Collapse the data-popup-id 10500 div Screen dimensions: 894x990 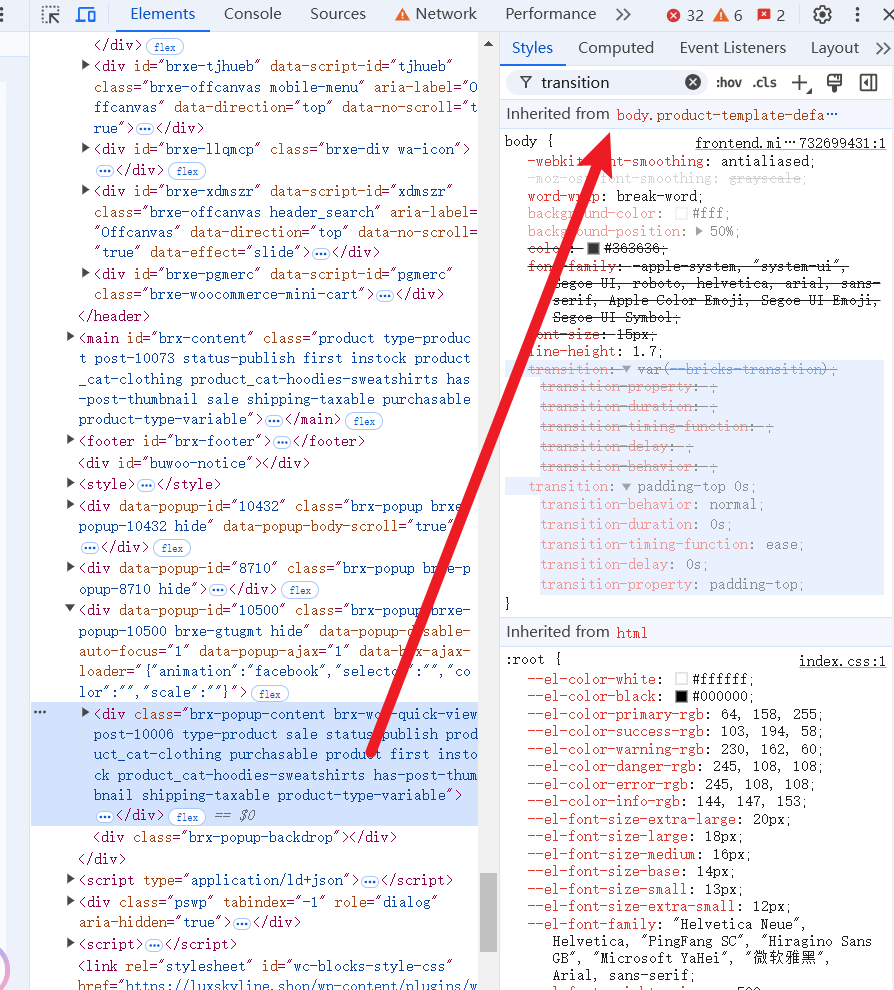[70, 609]
